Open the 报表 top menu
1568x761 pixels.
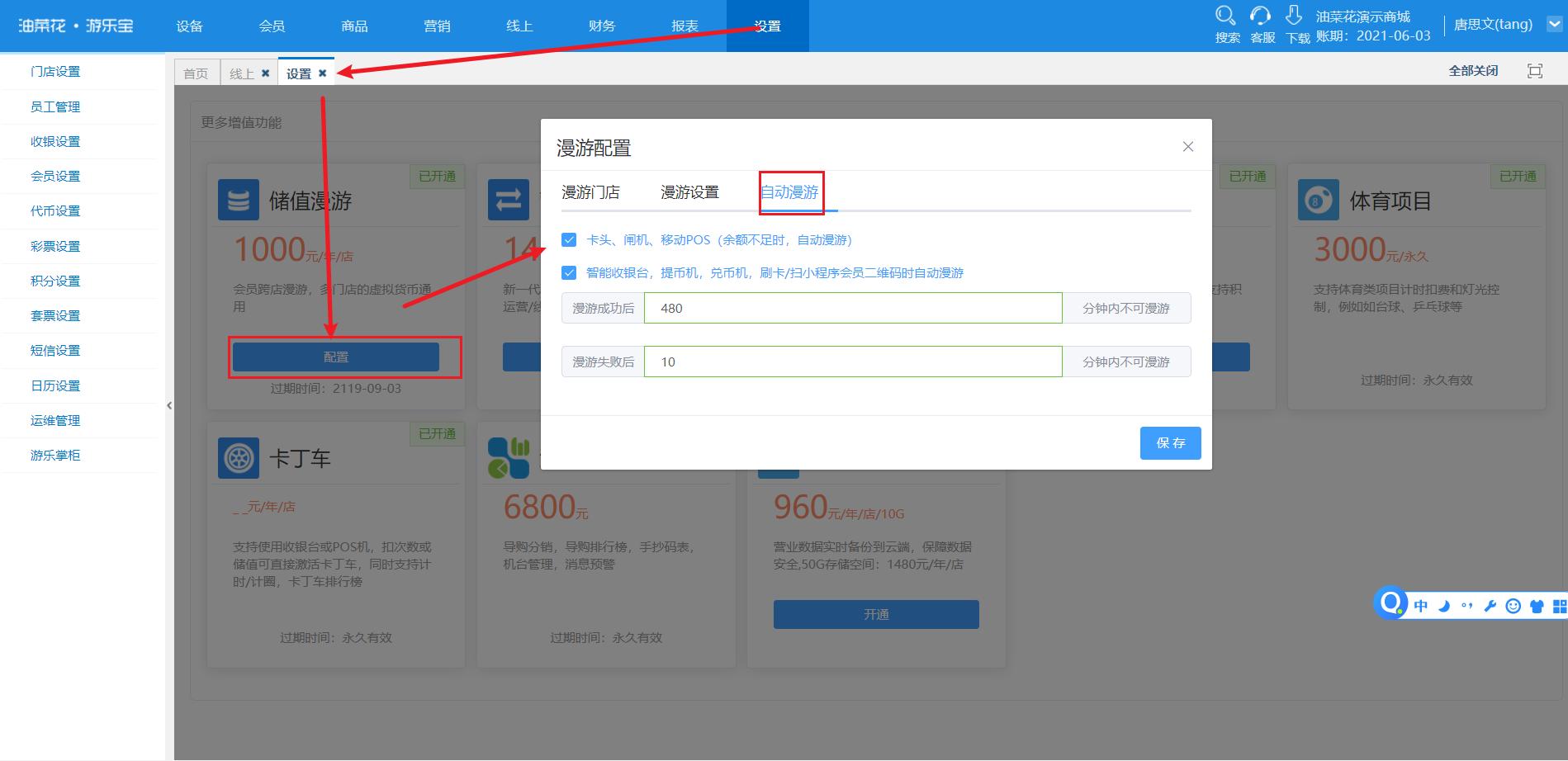[685, 26]
